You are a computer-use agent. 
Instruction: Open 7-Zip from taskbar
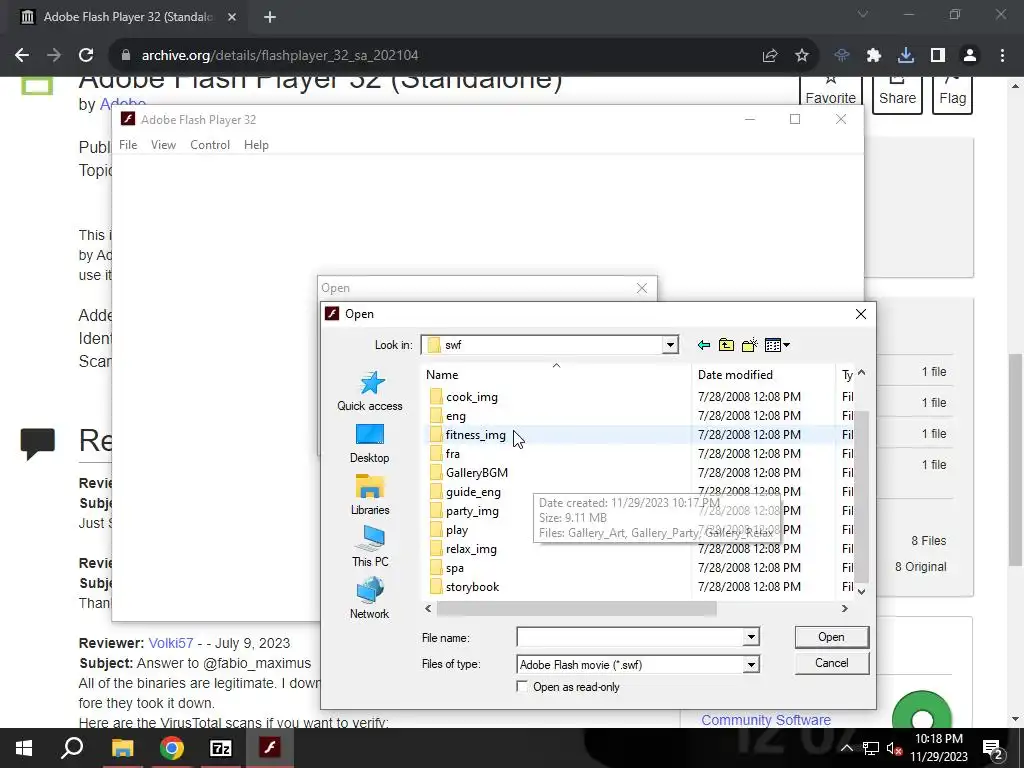click(221, 748)
